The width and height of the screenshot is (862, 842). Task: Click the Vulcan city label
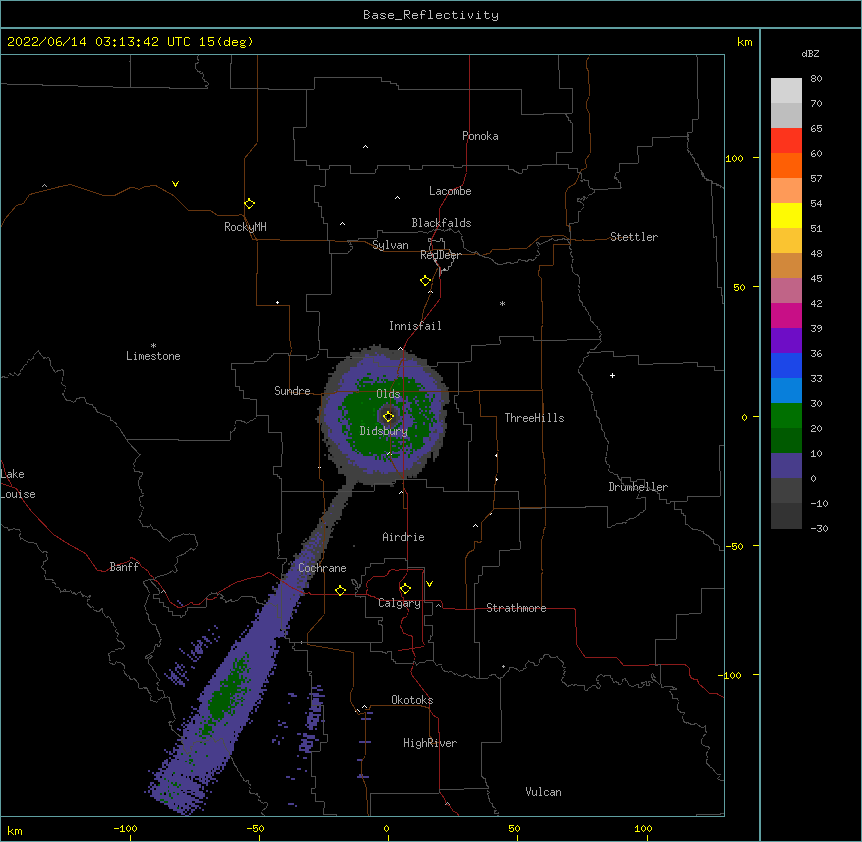(x=543, y=792)
